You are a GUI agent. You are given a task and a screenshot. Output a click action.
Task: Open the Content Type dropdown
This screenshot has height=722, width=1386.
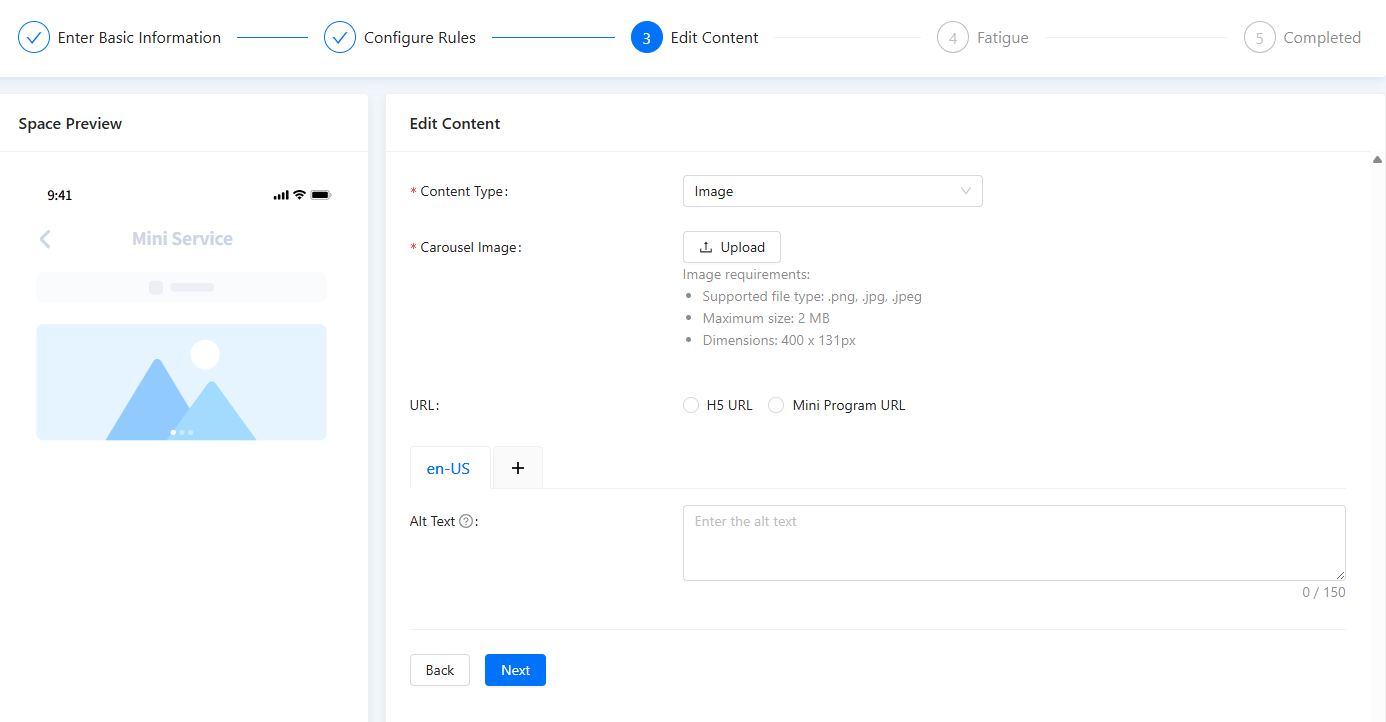coord(832,191)
